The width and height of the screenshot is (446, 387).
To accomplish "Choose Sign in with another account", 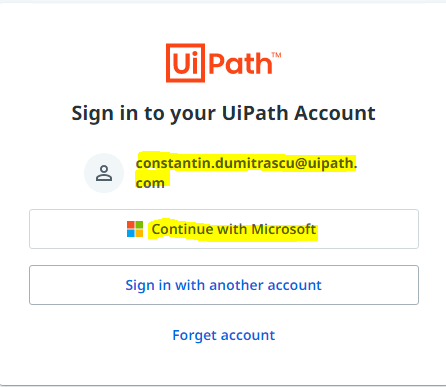I will click(224, 285).
